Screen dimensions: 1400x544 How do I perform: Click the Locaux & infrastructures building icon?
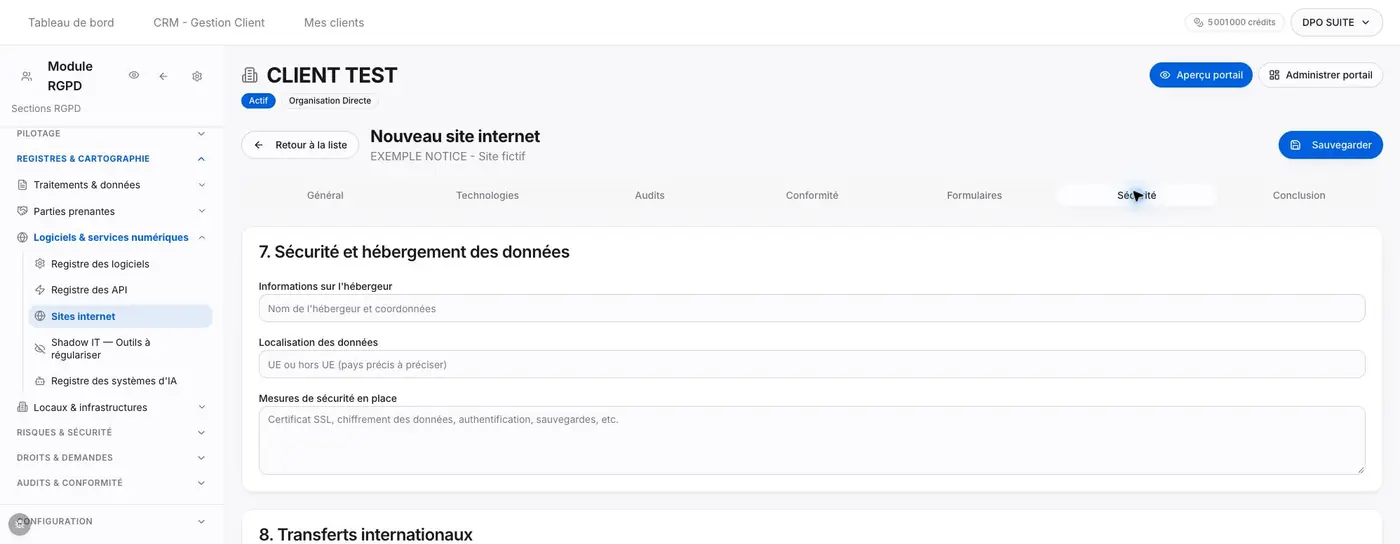[x=23, y=407]
